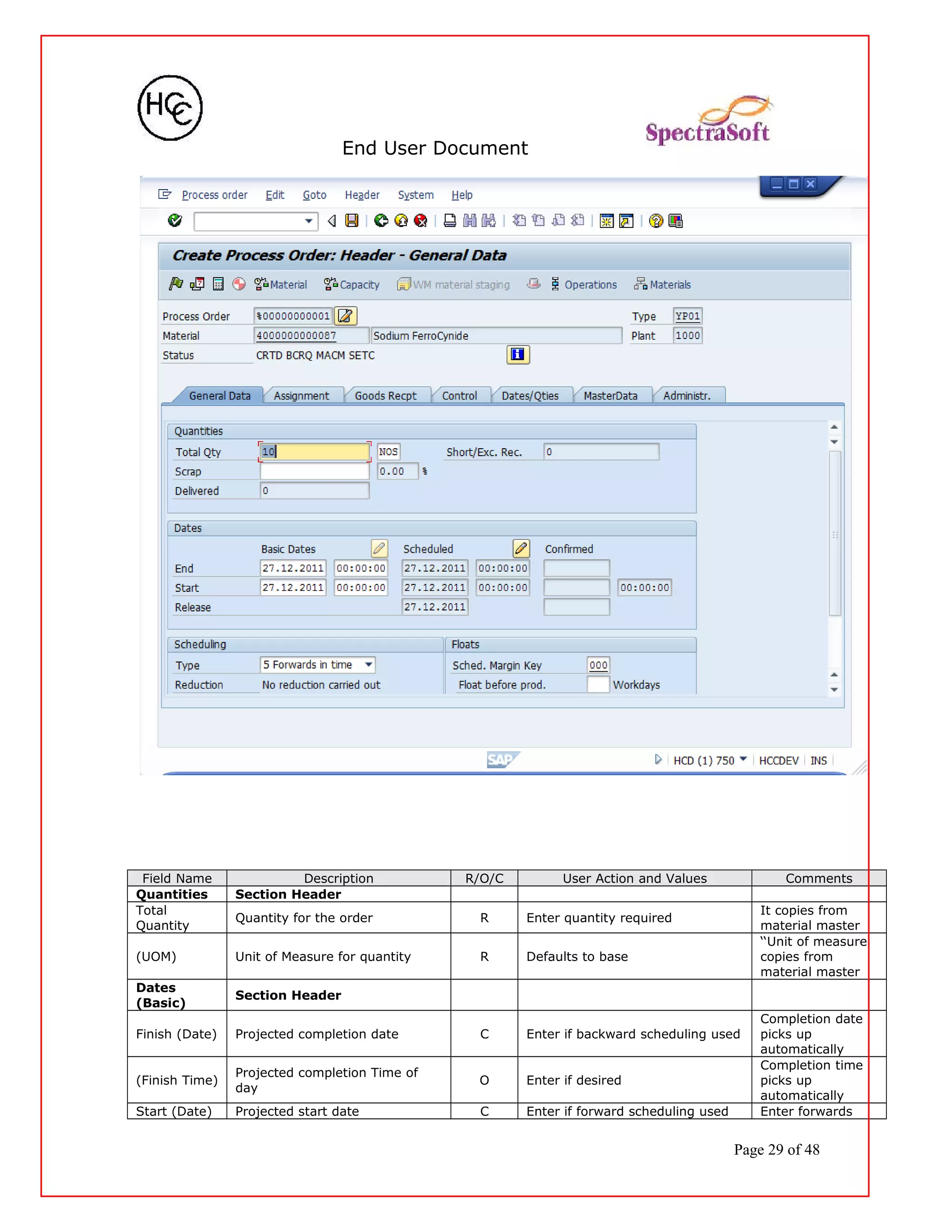Screen dimensions: 952x1232
Task: Click the vertical scrollbar up arrow at top
Action: (834, 427)
